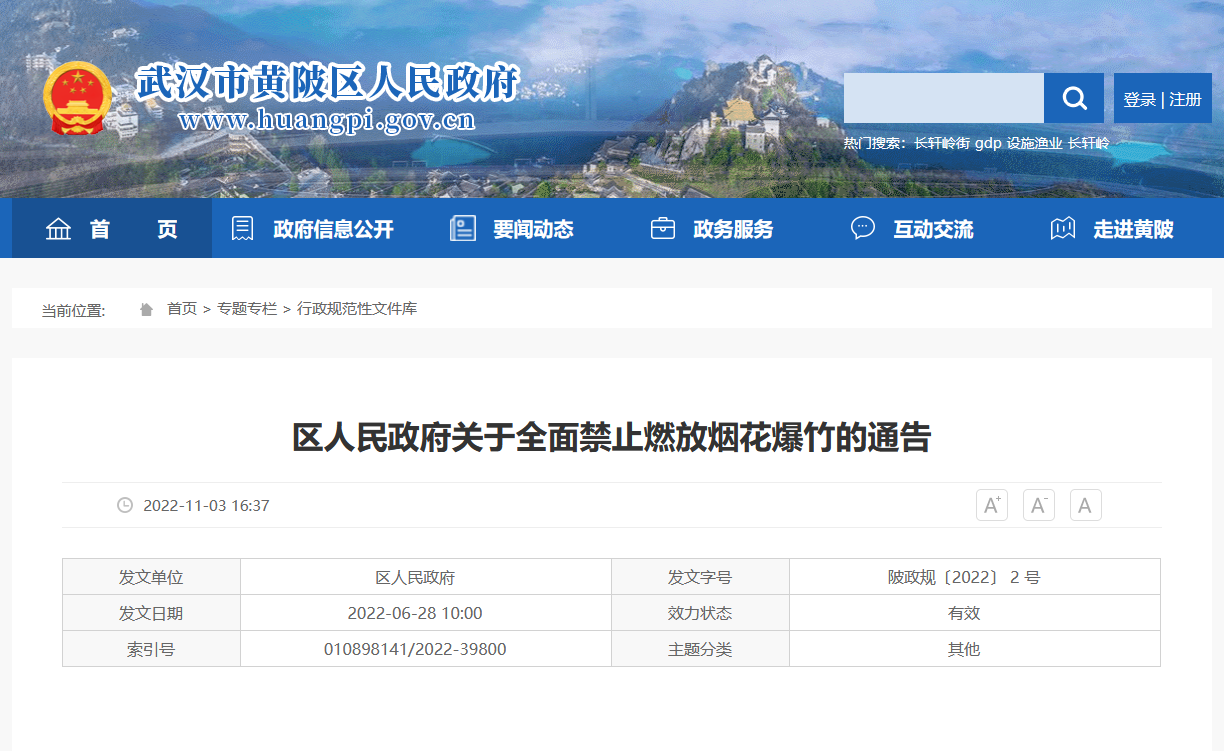Open the 要闻动态 menu item
Image resolution: width=1224 pixels, height=751 pixels.
point(533,229)
